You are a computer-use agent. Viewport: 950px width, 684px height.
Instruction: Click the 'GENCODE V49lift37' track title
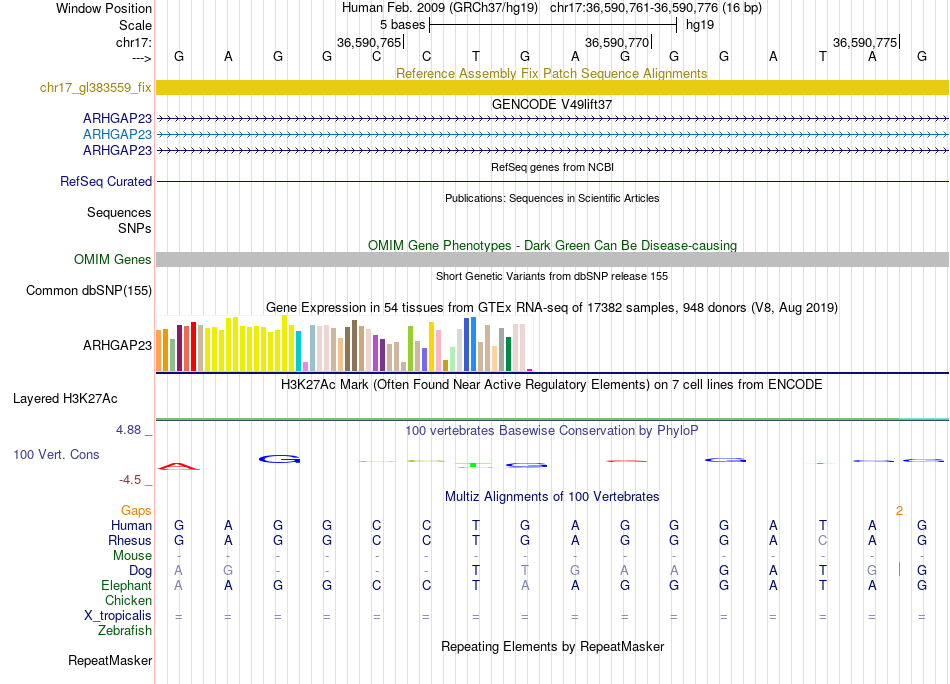tap(552, 104)
